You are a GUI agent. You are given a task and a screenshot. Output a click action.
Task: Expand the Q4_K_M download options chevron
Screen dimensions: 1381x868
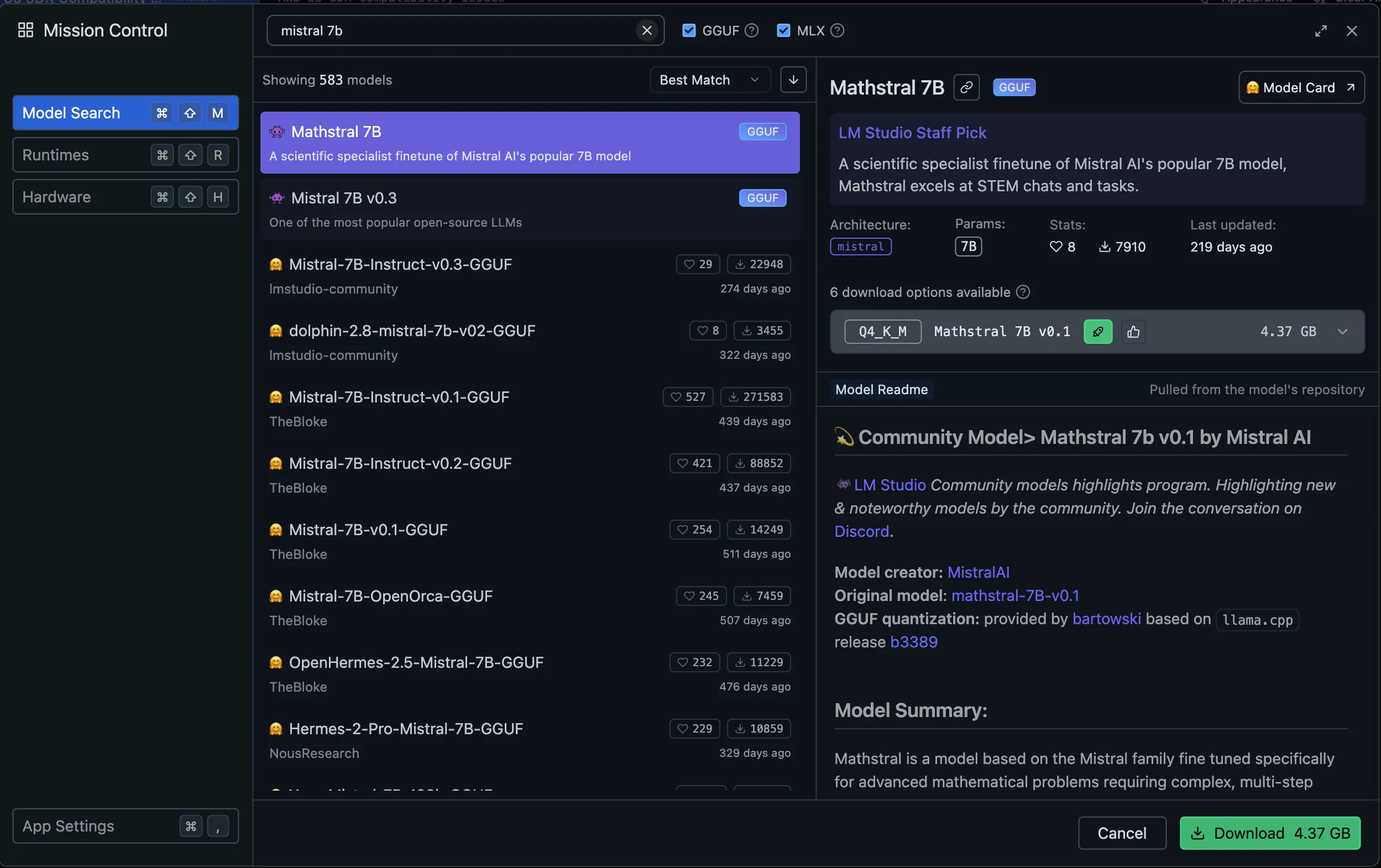[1342, 332]
